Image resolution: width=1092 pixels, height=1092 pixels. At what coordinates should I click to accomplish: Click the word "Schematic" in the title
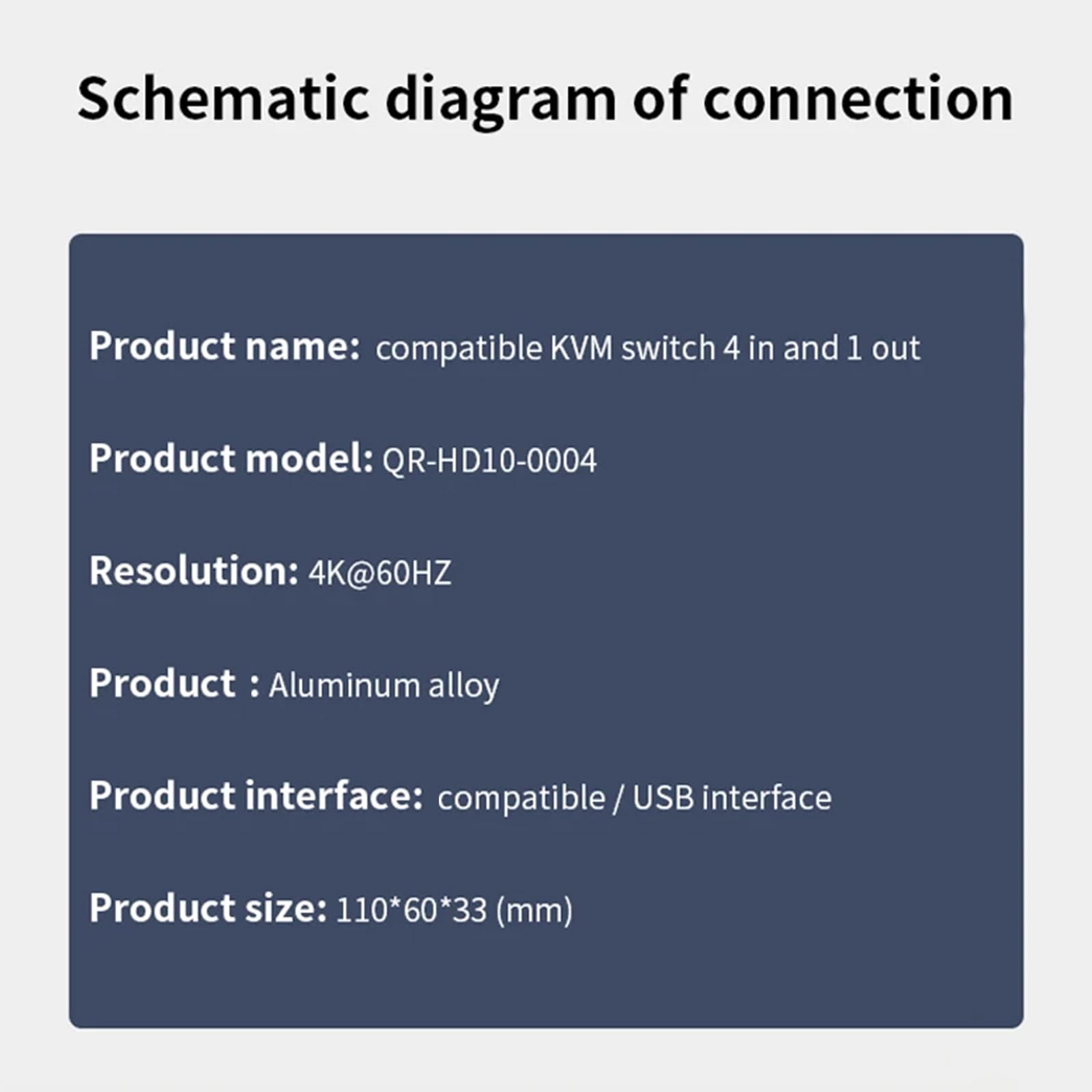[224, 99]
